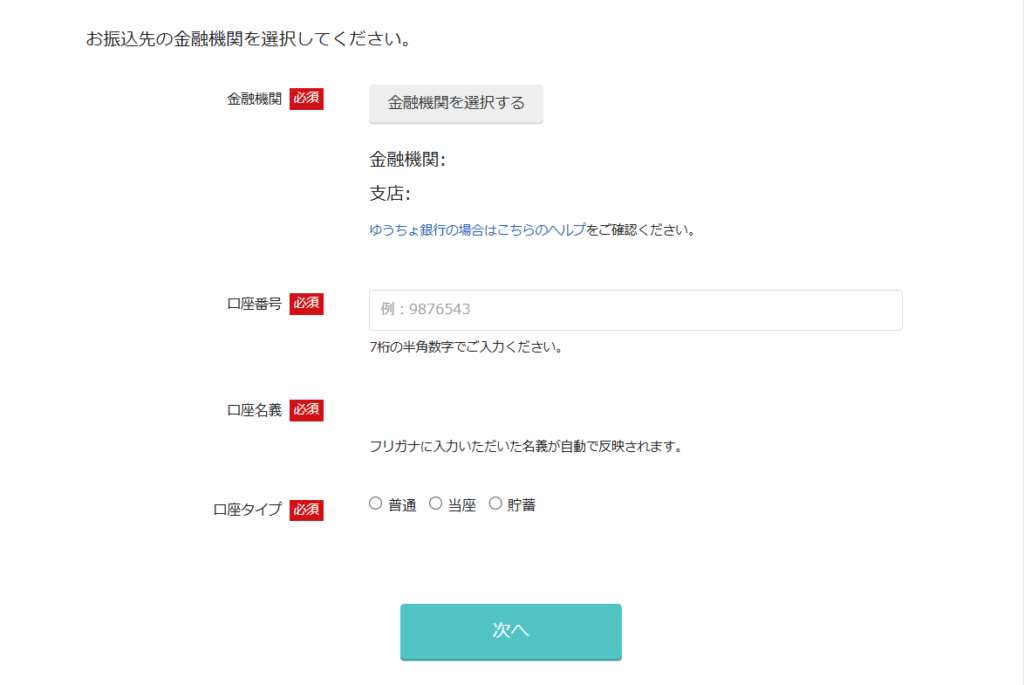Screen dimensions: 1024x685
Task: Click the 口座タイプ field label
Action: point(247,510)
